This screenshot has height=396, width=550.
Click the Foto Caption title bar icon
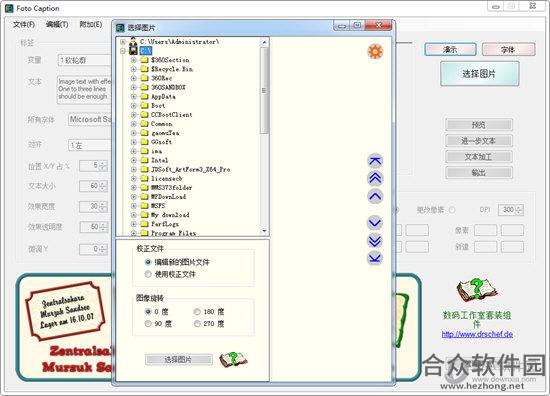click(9, 8)
